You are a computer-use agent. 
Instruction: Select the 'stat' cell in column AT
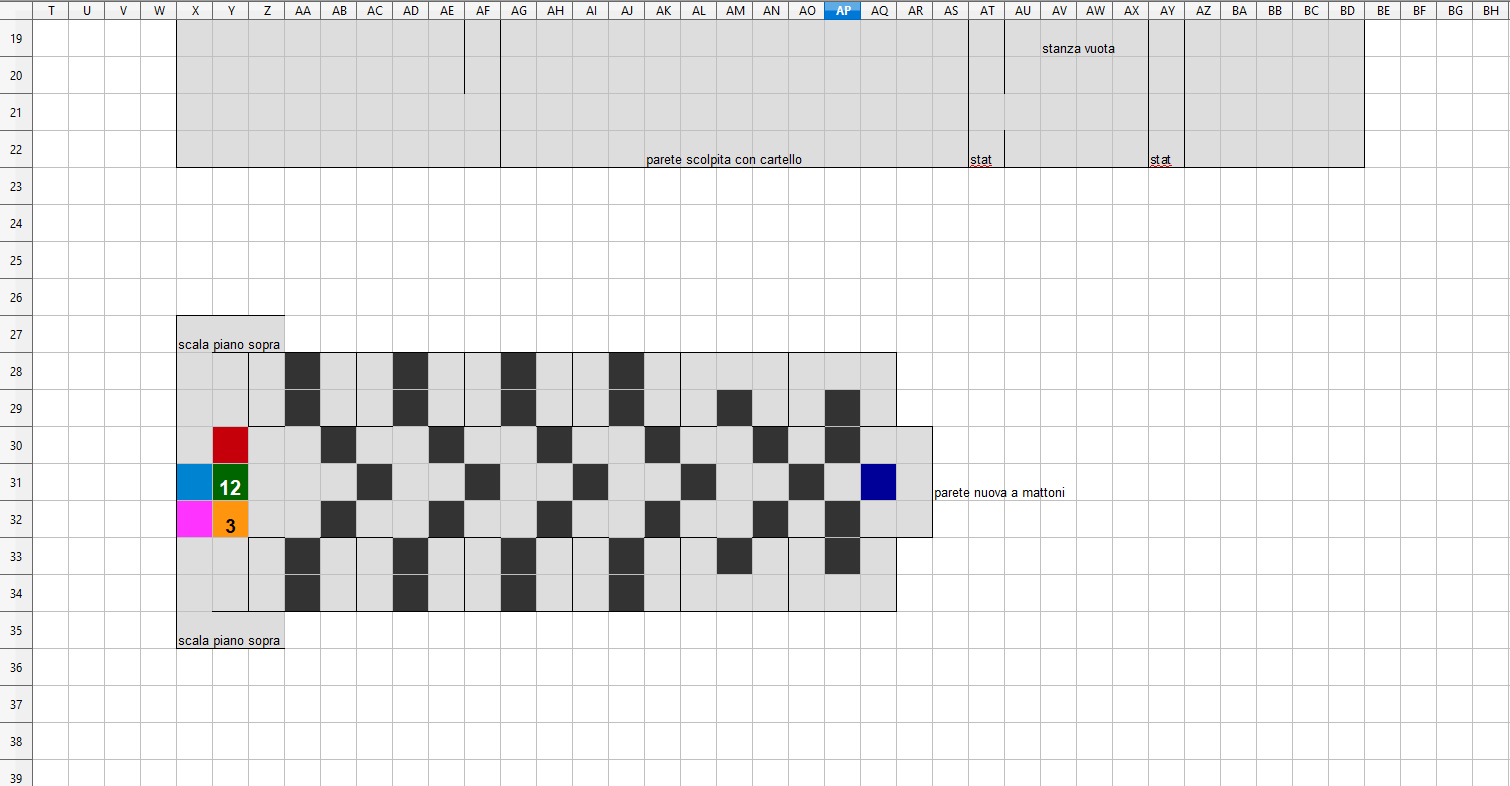click(980, 160)
